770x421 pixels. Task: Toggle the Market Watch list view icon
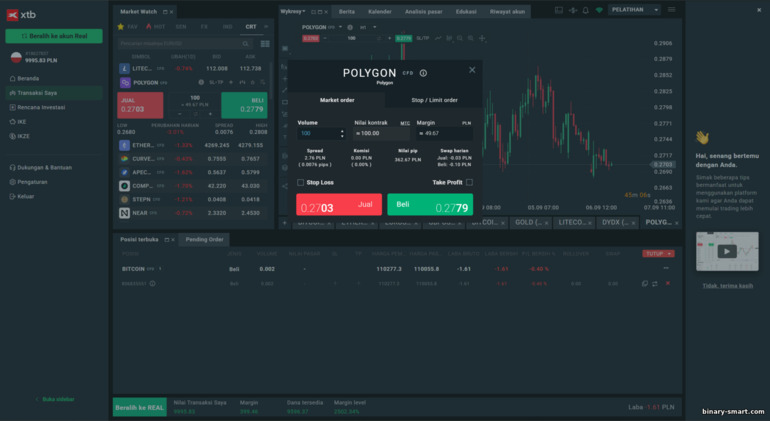tap(265, 44)
